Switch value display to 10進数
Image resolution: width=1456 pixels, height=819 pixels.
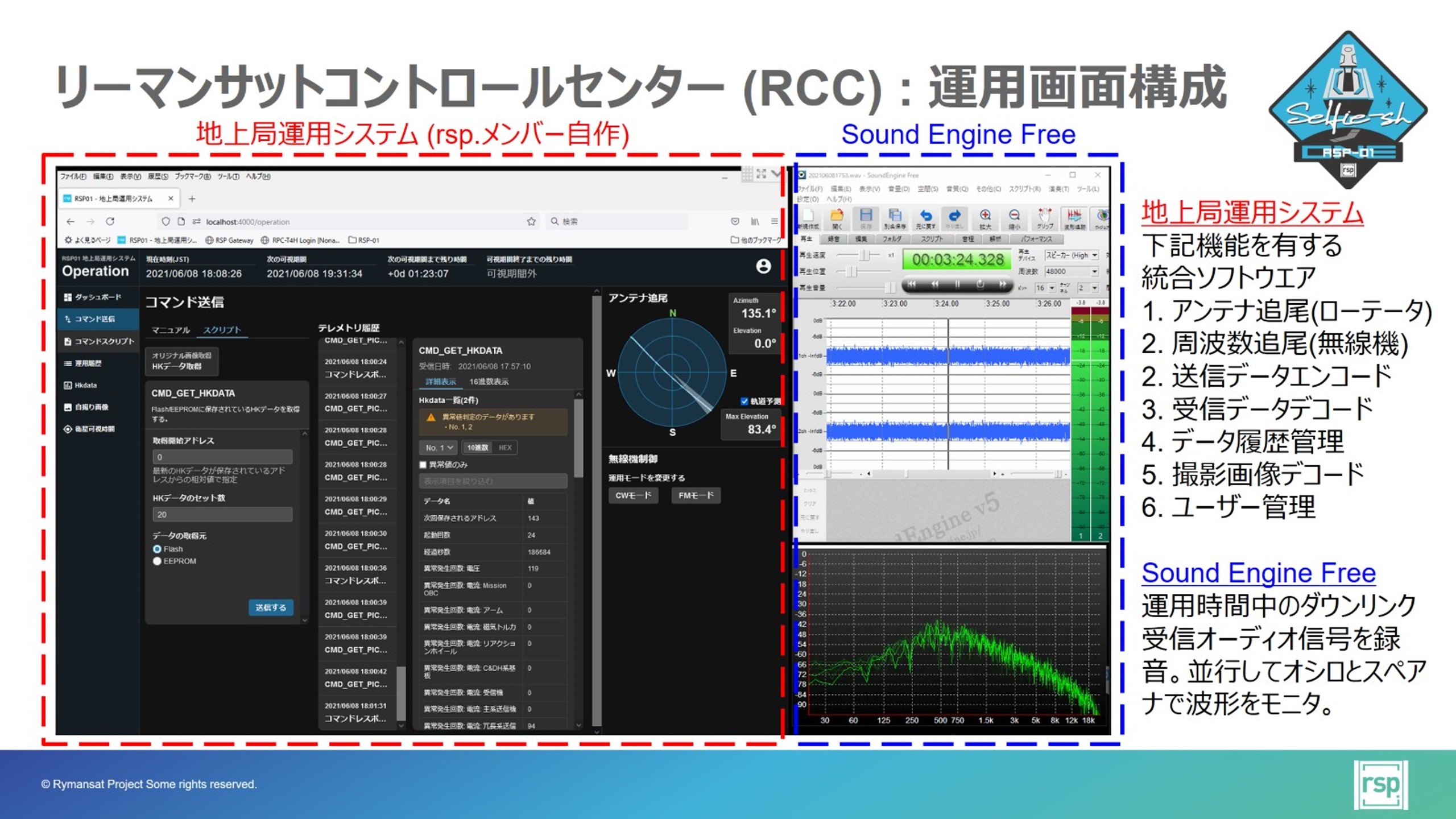[x=477, y=448]
